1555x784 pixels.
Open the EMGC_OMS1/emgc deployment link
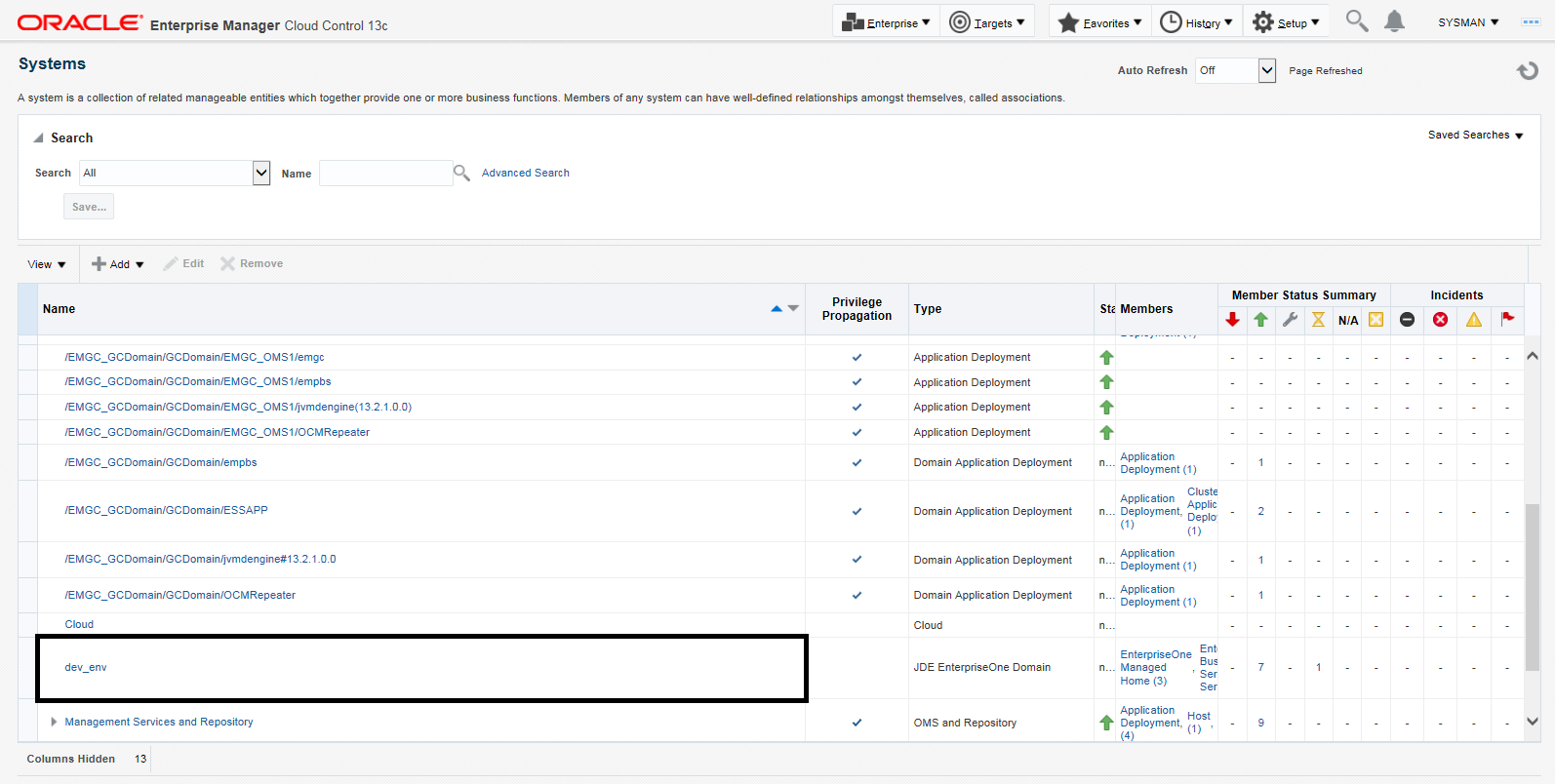pyautogui.click(x=194, y=357)
